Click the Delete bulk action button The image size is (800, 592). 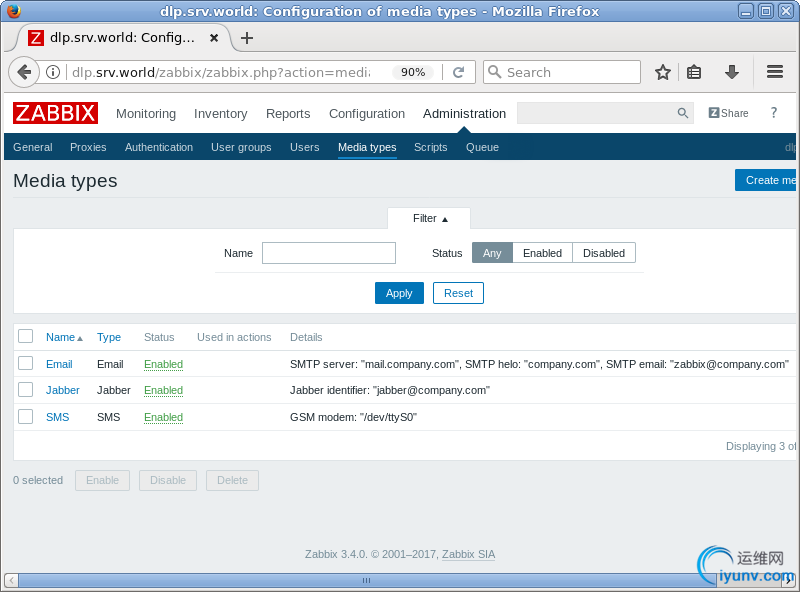(x=233, y=480)
